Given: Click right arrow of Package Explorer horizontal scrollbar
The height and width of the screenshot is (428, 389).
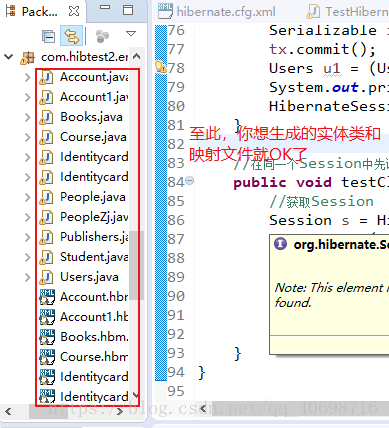Looking at the screenshot, I should click(120, 411).
